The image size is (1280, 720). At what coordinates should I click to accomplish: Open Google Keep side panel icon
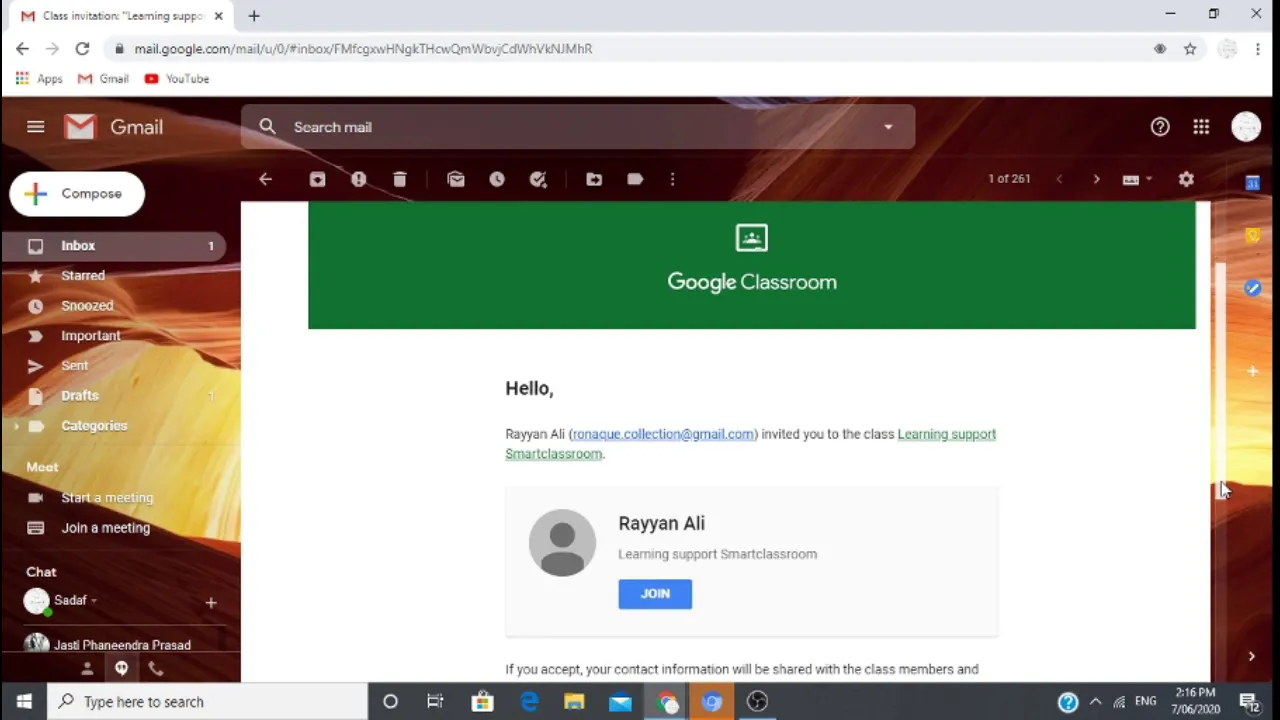1252,235
